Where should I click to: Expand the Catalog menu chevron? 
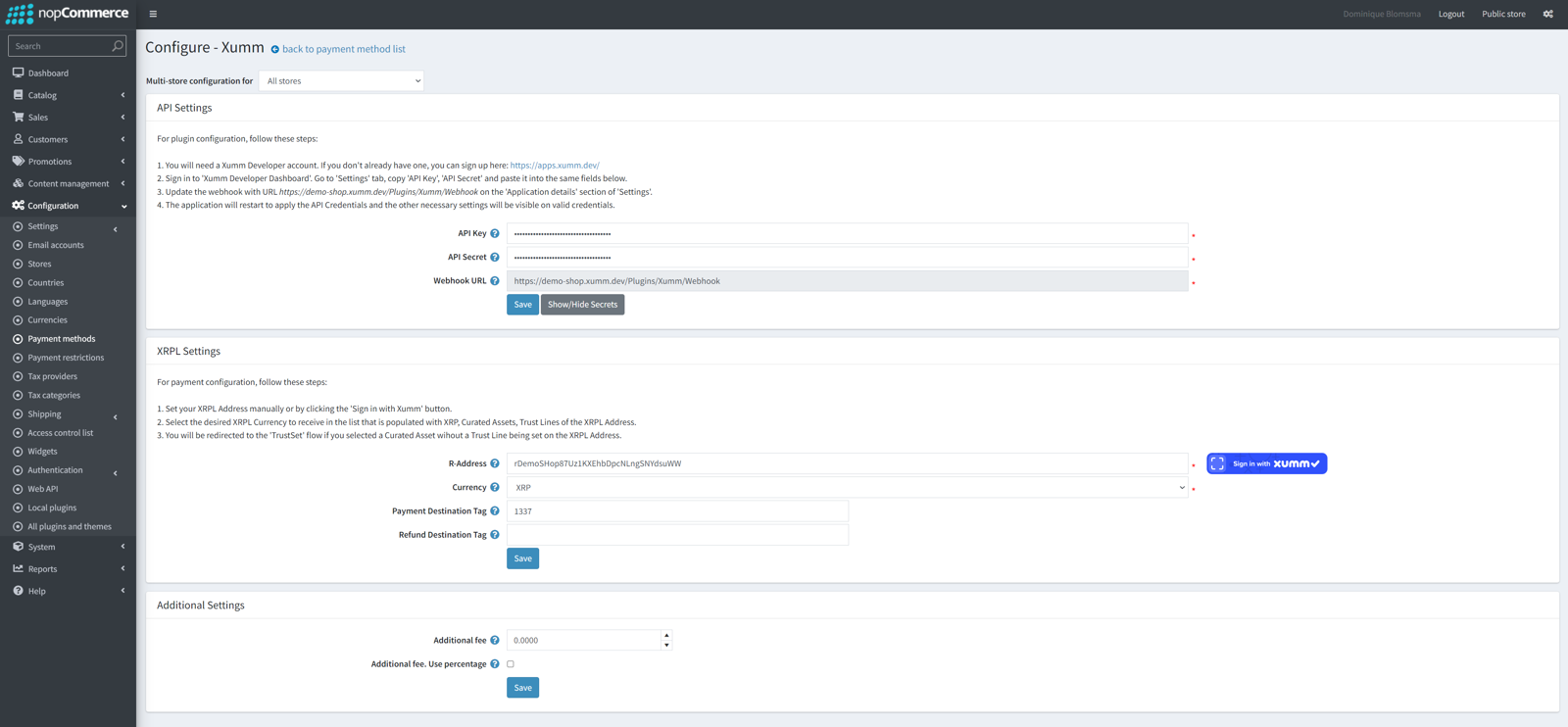122,95
